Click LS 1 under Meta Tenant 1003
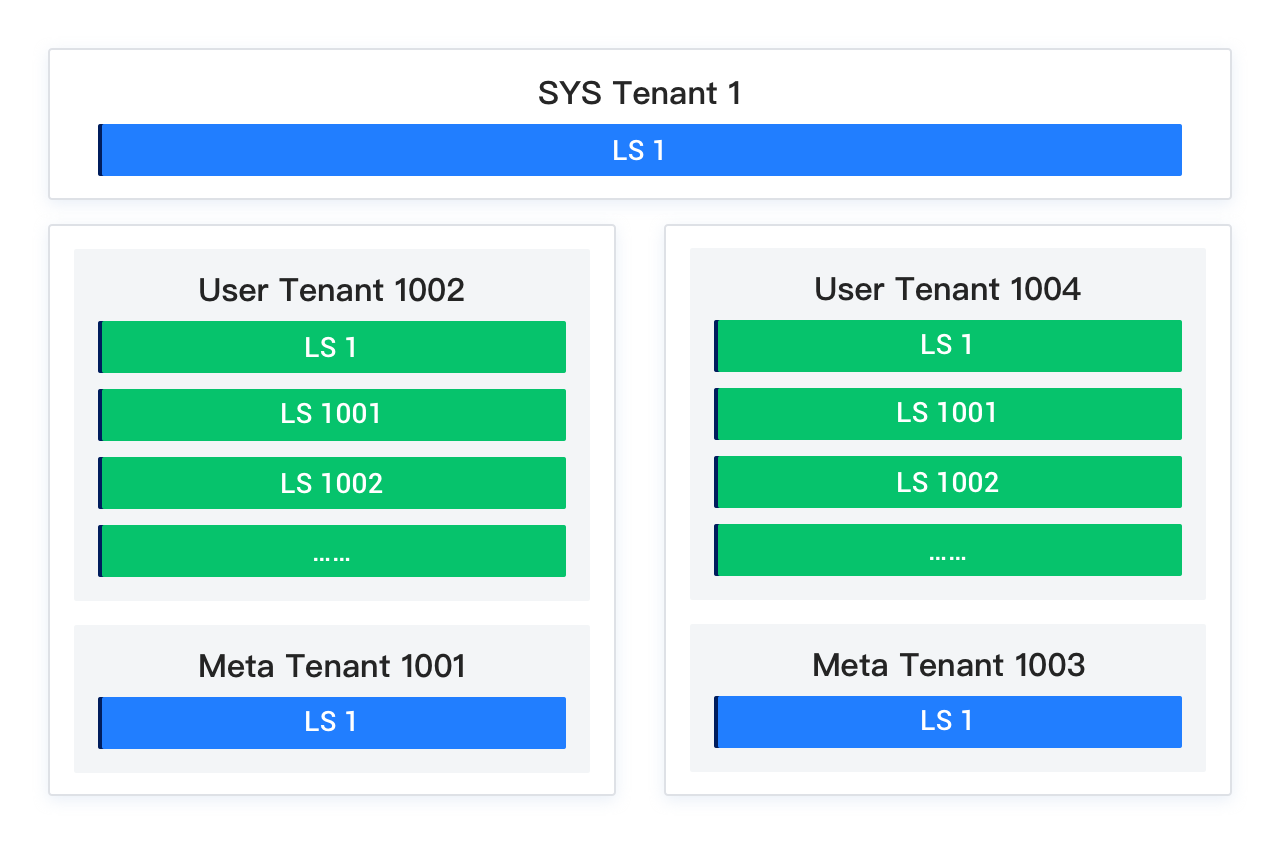 click(948, 721)
